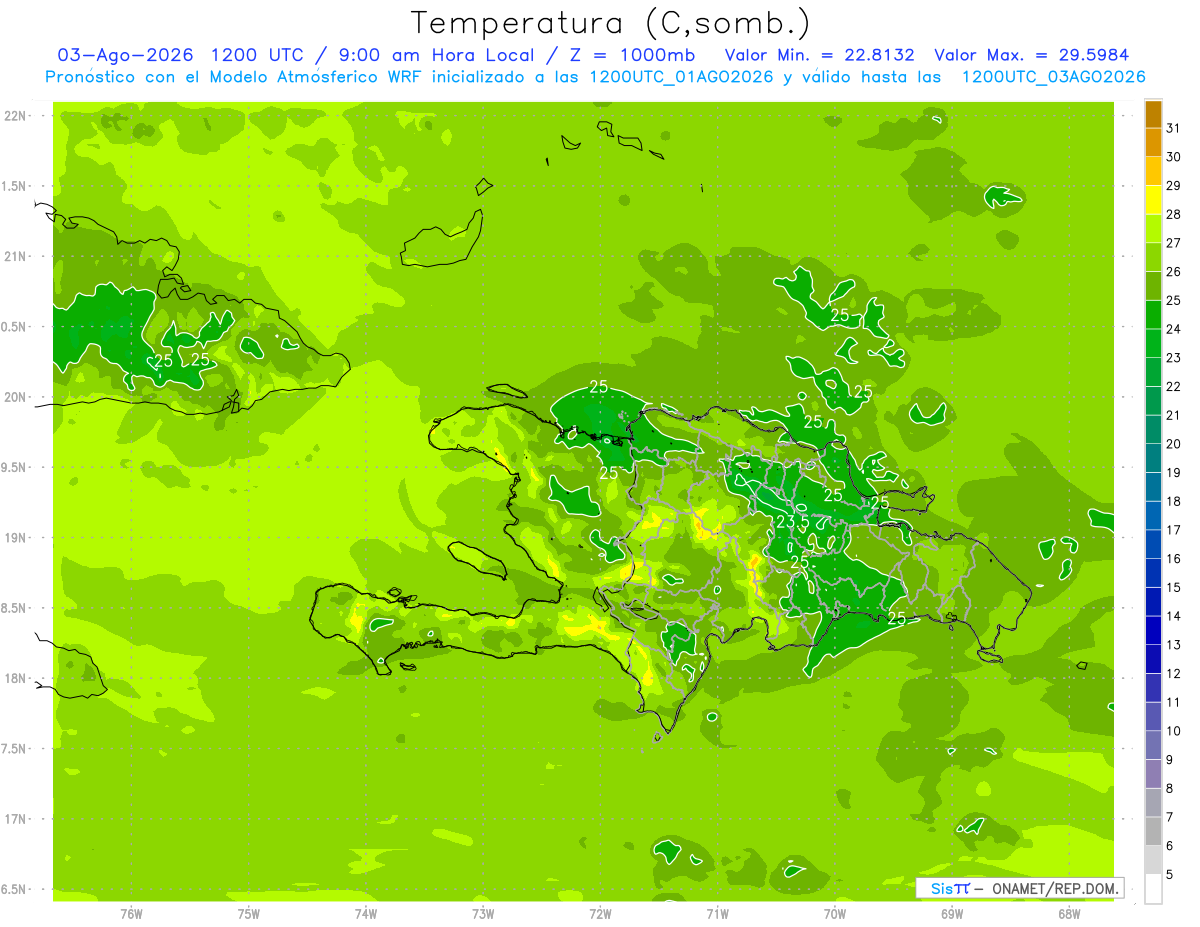Click the Valor Max. = 29.5984 text

(x=1031, y=55)
